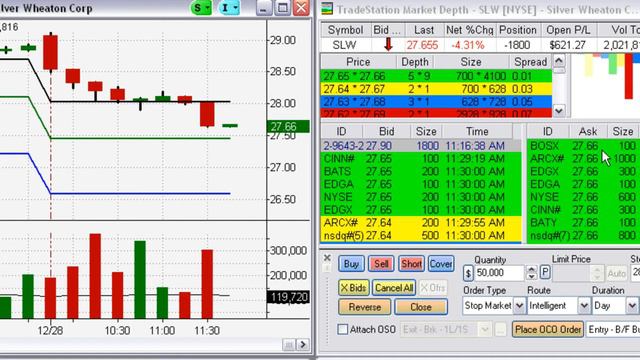Select the NYSE ask row with size 600
Viewport: 640px width, 360px height.
coord(583,197)
